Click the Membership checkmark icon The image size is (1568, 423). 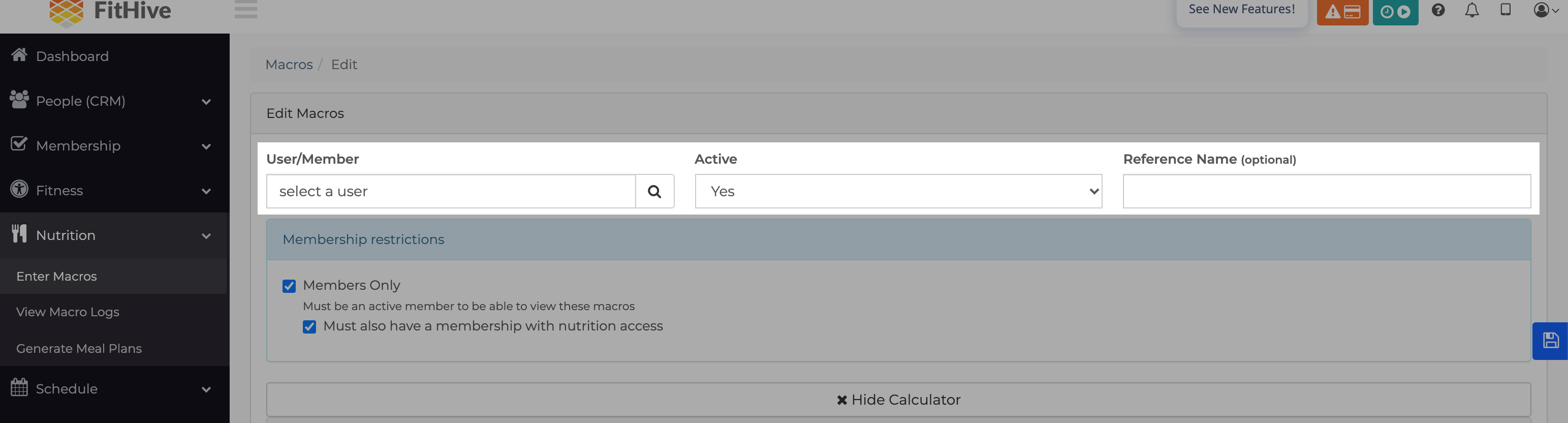tap(19, 144)
